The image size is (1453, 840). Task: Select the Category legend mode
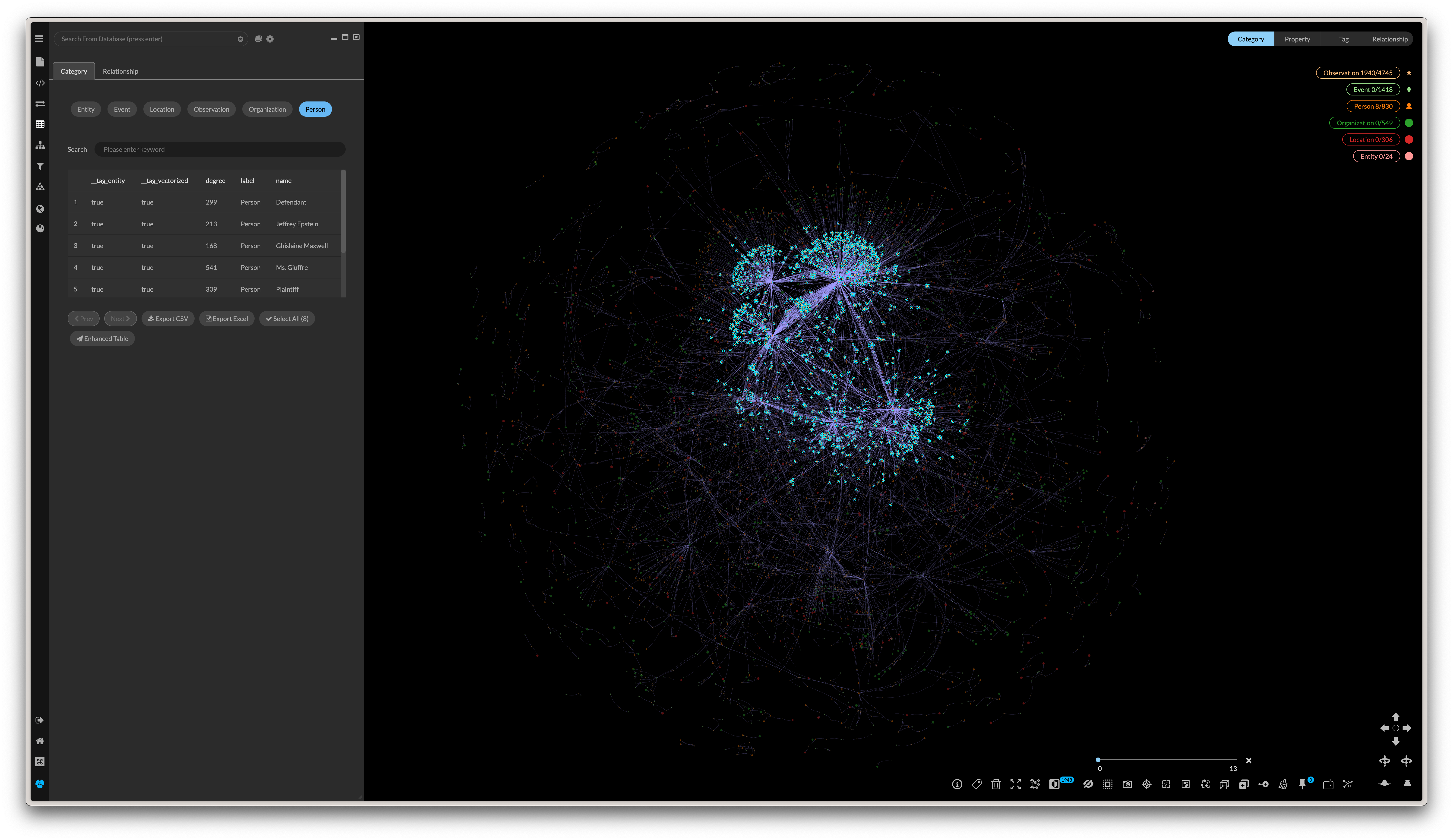1251,39
